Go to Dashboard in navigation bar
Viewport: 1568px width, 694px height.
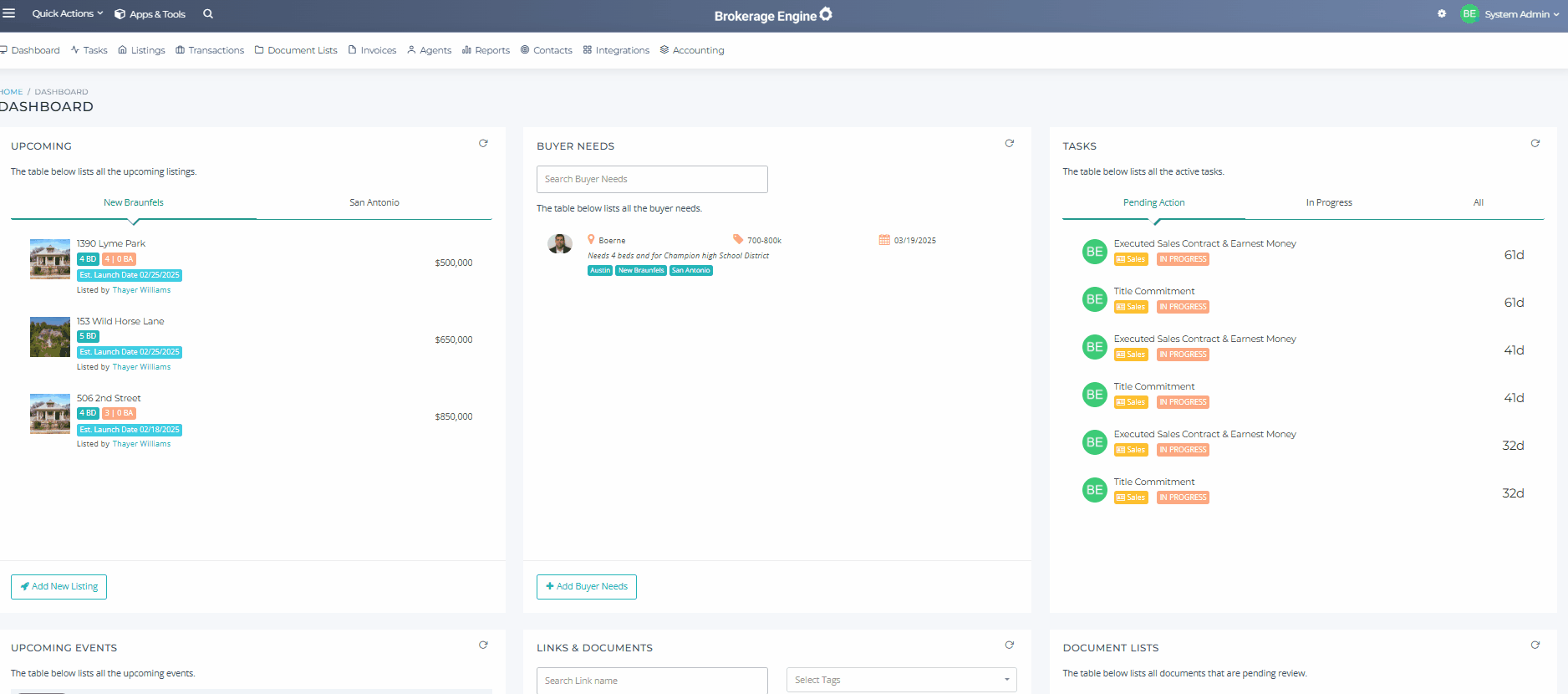pyautogui.click(x=30, y=50)
